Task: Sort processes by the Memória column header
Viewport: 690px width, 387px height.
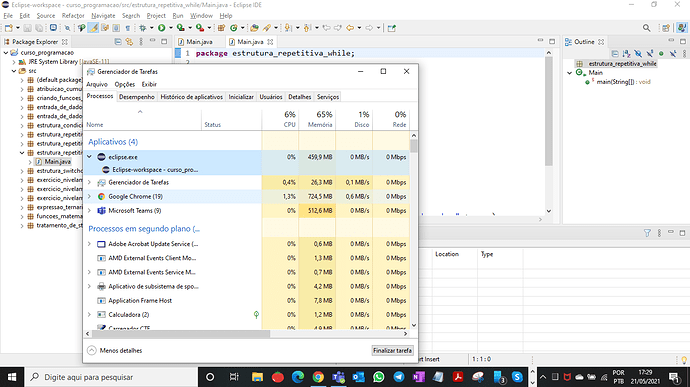Action: 317,119
